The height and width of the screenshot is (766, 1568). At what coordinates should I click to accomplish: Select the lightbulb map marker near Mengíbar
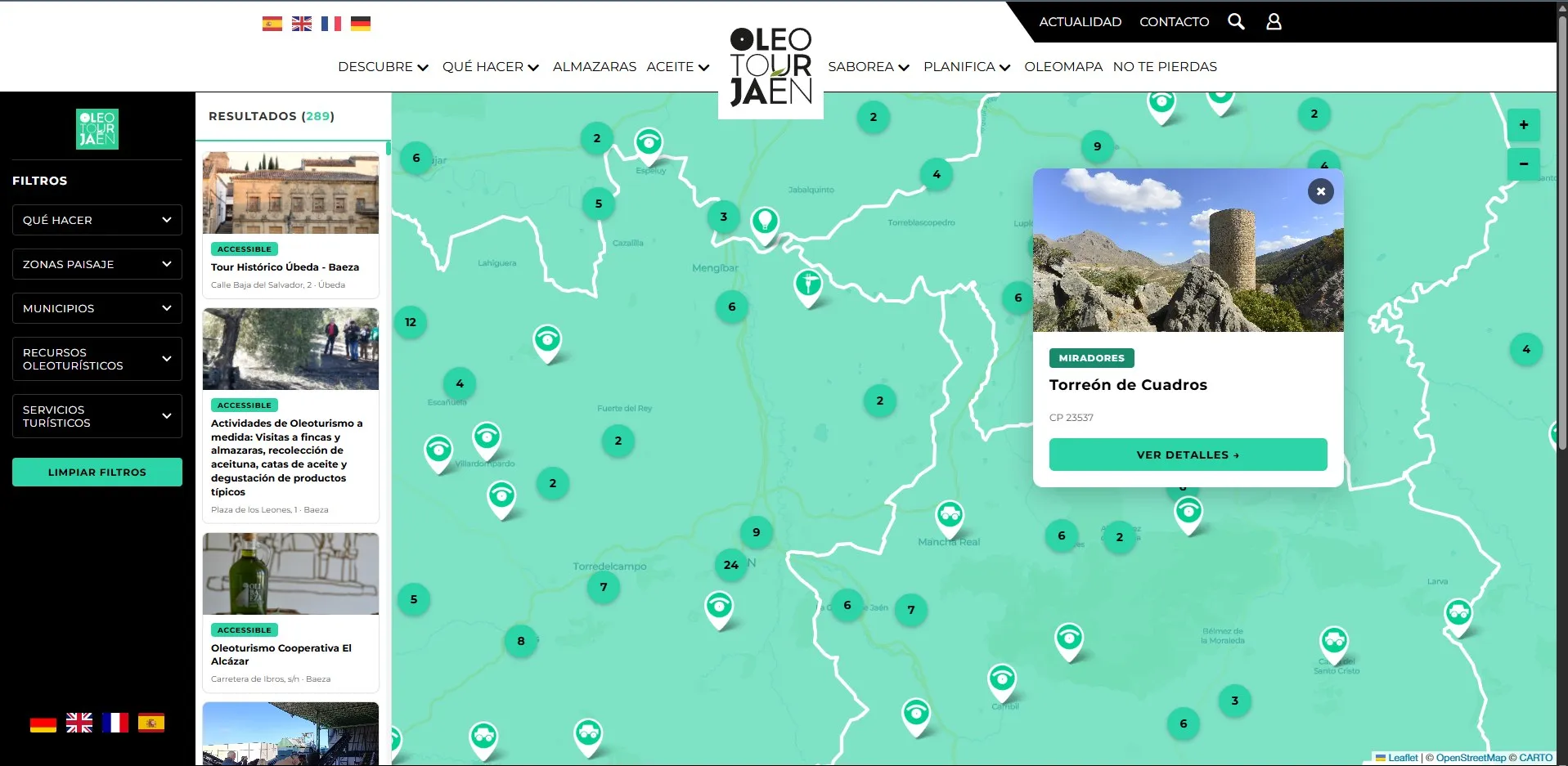click(x=765, y=225)
